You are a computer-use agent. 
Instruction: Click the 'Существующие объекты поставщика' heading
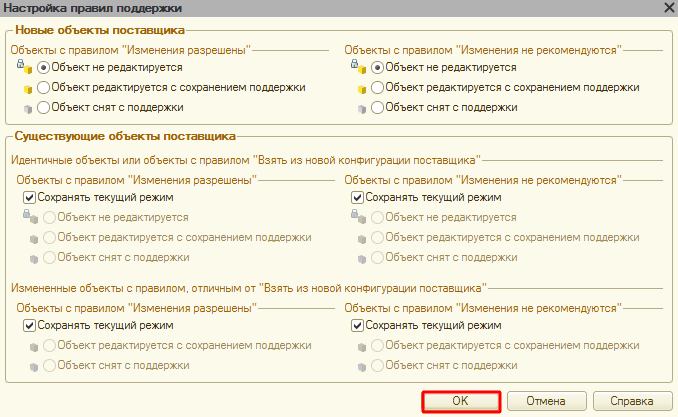coord(125,136)
